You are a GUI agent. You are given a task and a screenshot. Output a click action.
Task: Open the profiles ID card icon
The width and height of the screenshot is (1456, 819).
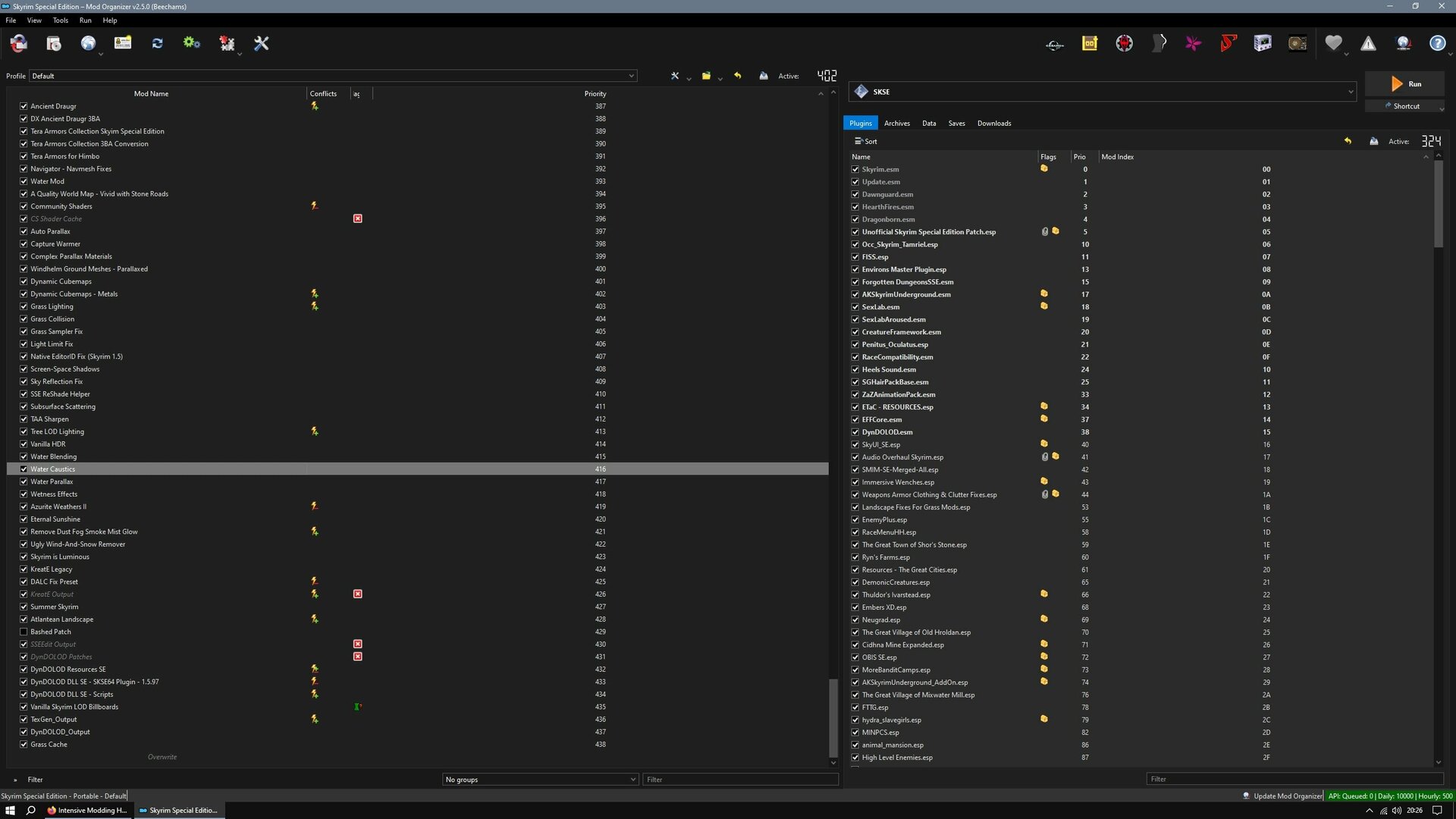123,43
